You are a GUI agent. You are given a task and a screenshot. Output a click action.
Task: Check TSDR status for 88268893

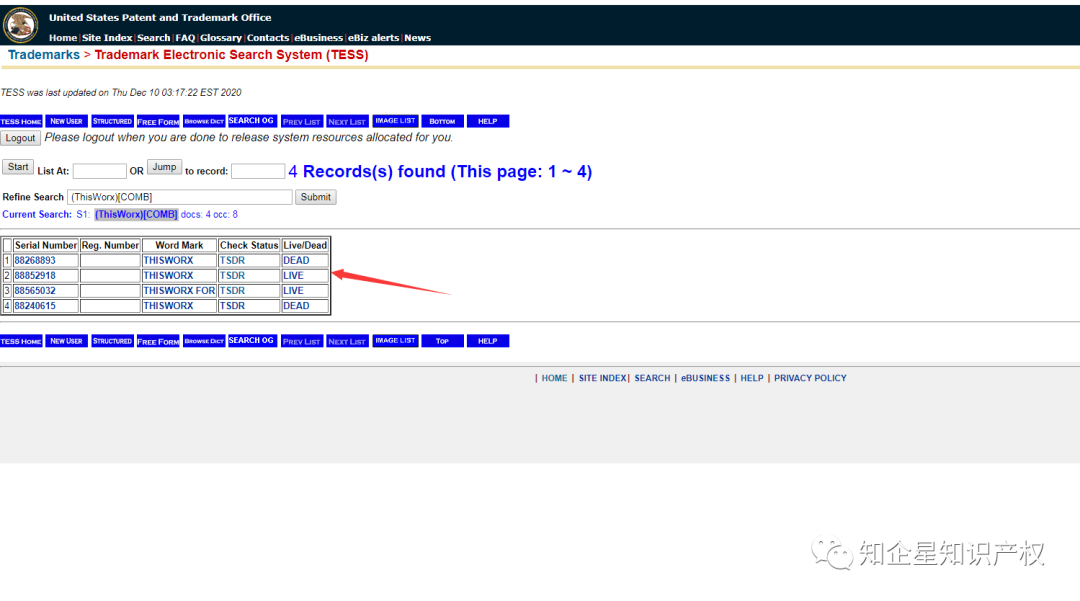pyautogui.click(x=232, y=260)
